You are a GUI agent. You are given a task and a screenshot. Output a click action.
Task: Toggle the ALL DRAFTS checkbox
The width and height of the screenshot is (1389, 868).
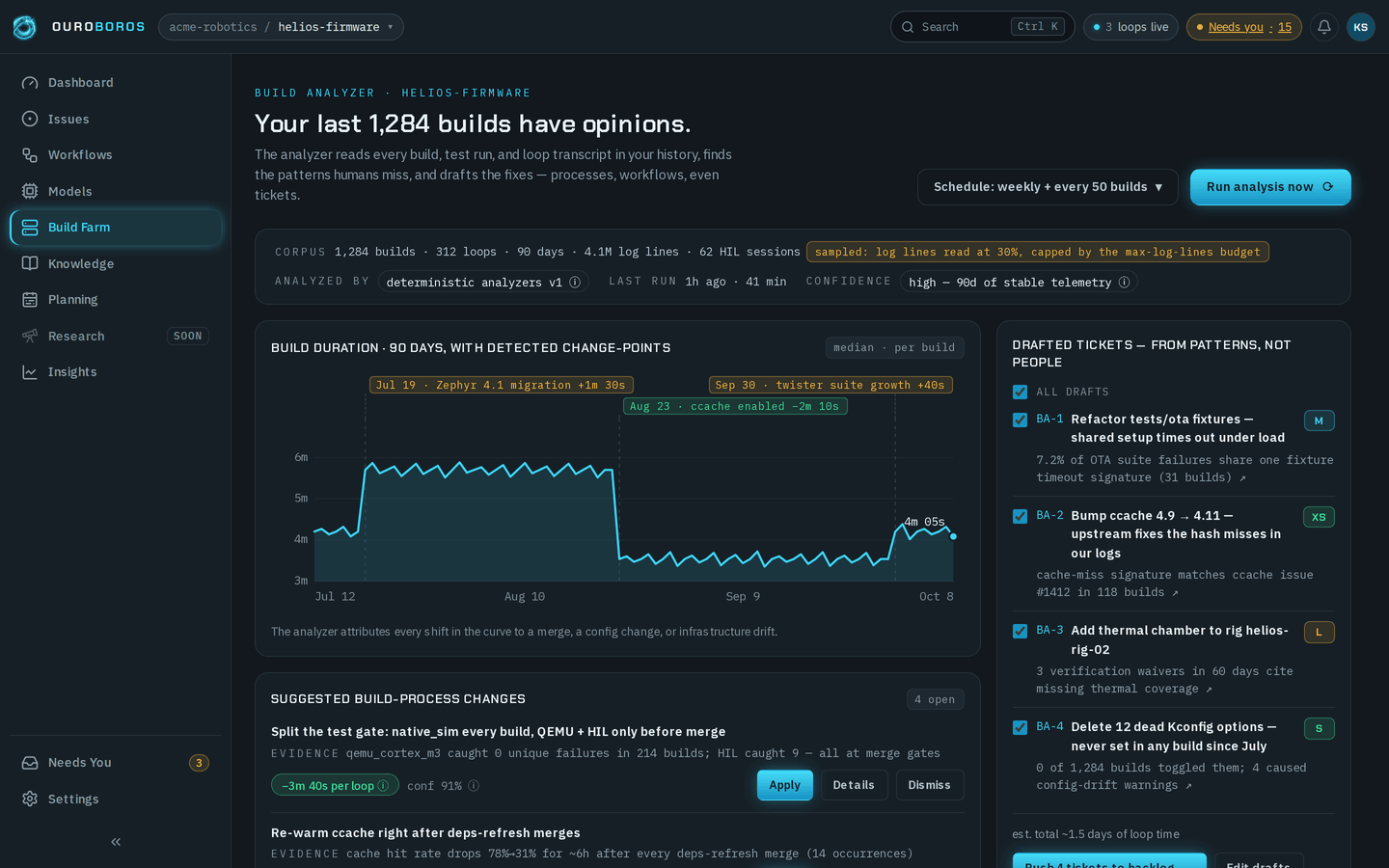[1020, 392]
